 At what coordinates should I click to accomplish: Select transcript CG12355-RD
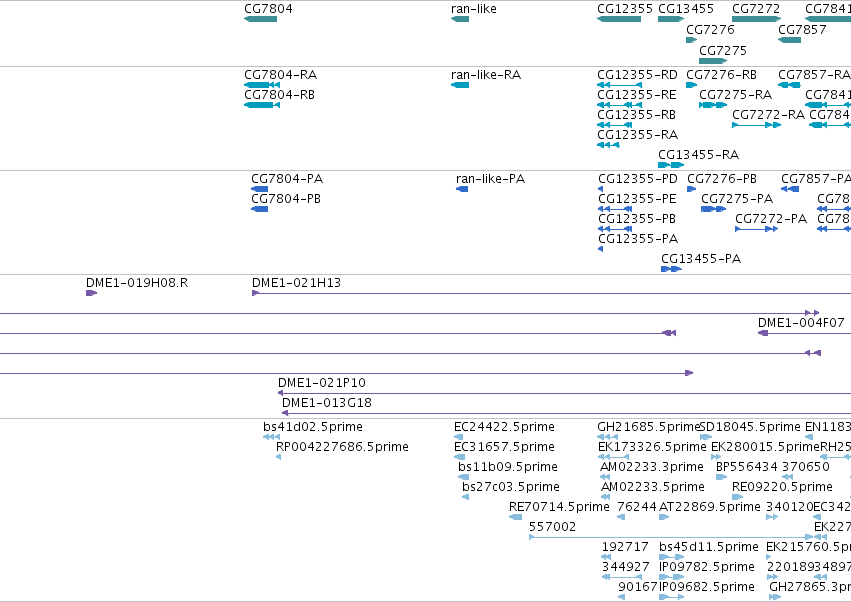coord(619,85)
